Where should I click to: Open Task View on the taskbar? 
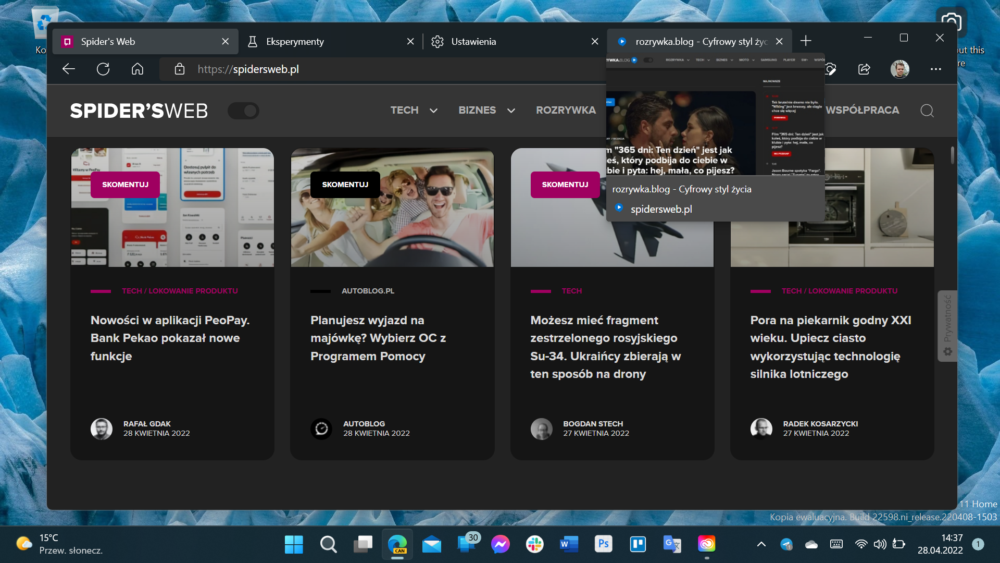click(x=363, y=545)
